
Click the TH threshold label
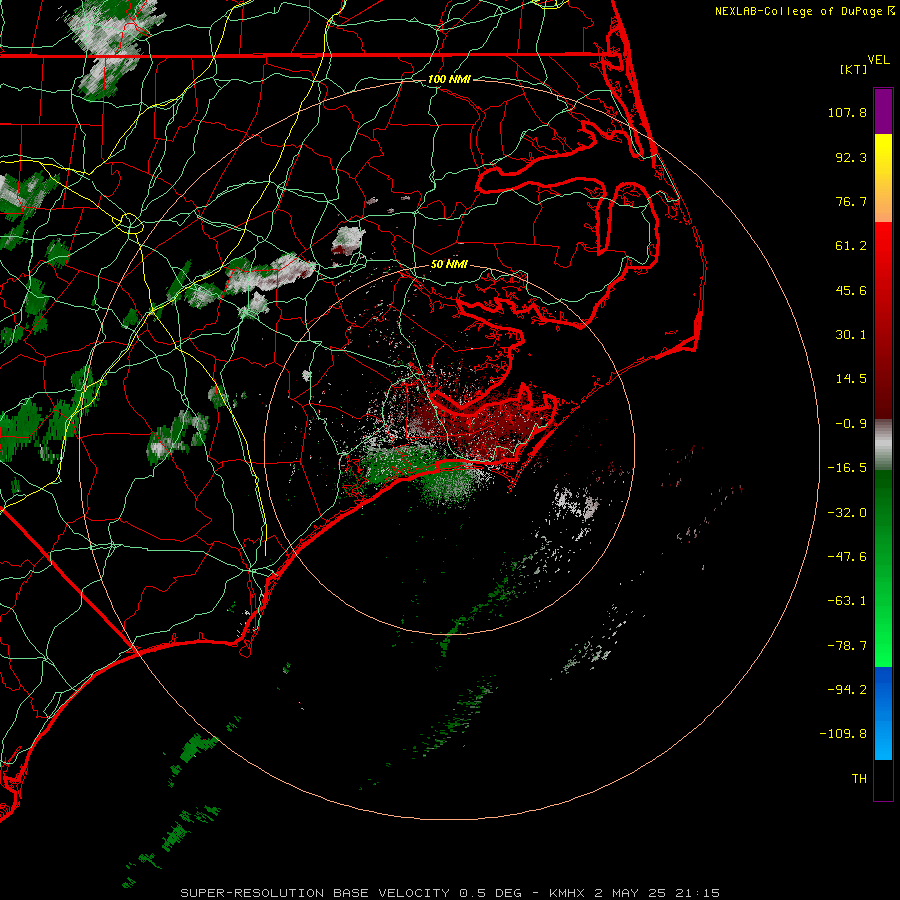coord(859,779)
